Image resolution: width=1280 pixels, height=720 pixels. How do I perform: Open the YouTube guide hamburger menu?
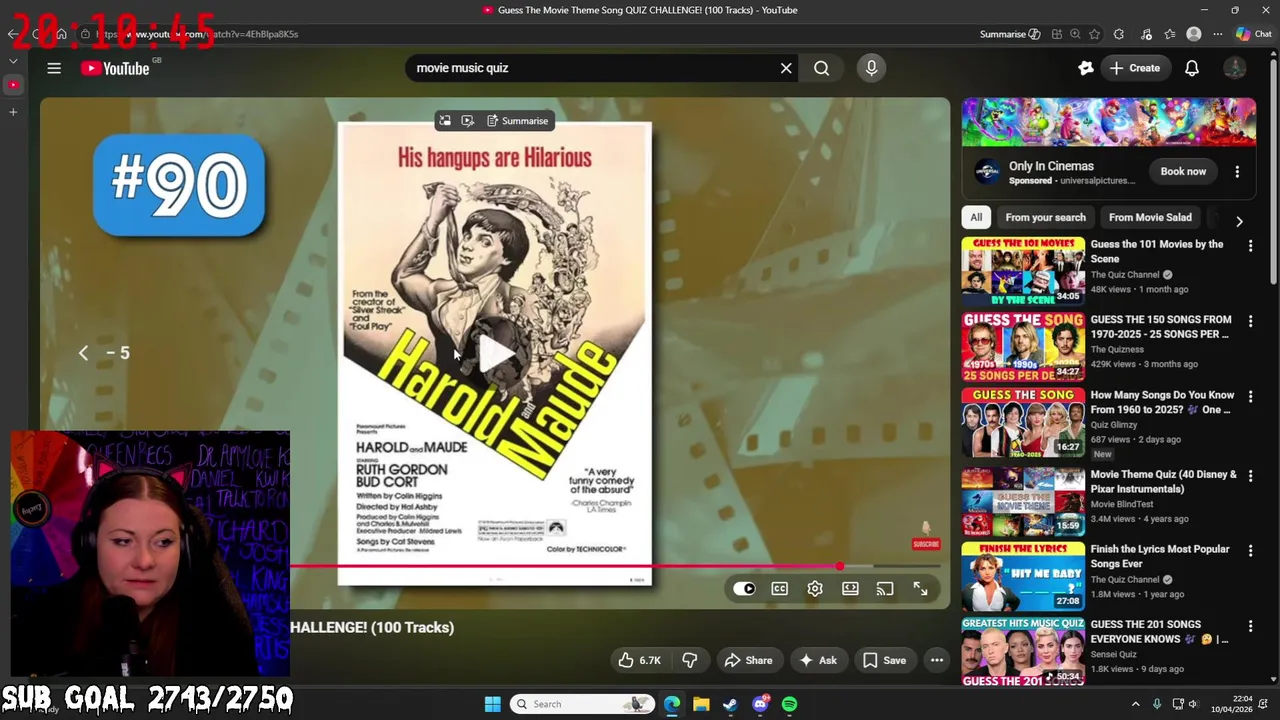[x=54, y=68]
